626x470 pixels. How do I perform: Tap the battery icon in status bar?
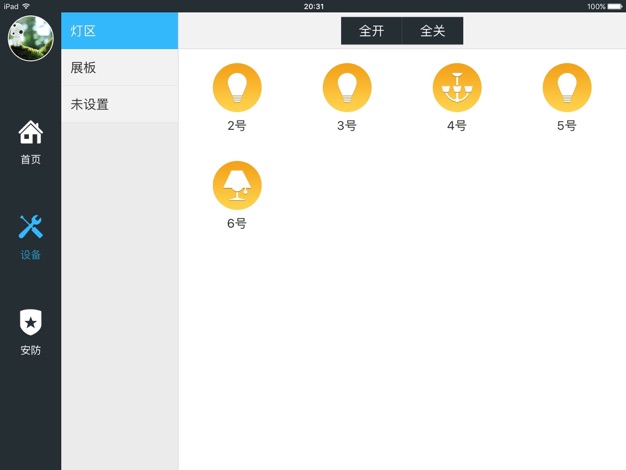615,6
